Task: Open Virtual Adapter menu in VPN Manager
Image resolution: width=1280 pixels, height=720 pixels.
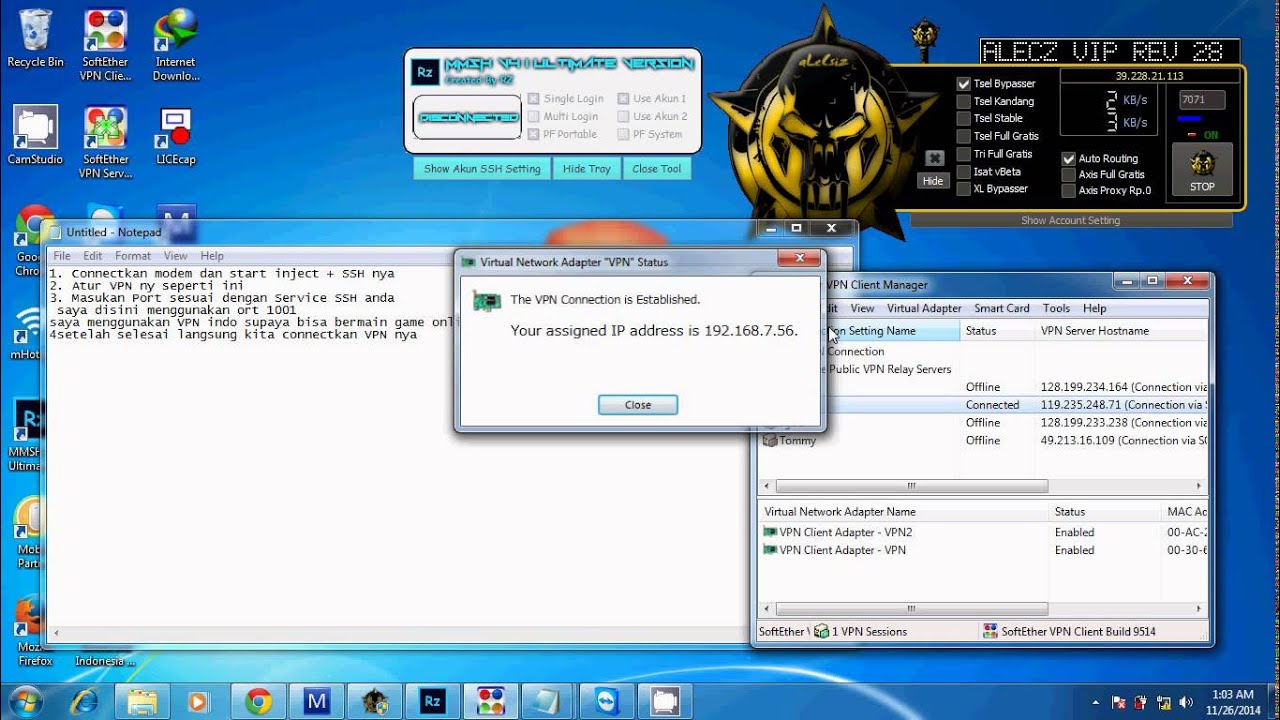Action: point(924,308)
